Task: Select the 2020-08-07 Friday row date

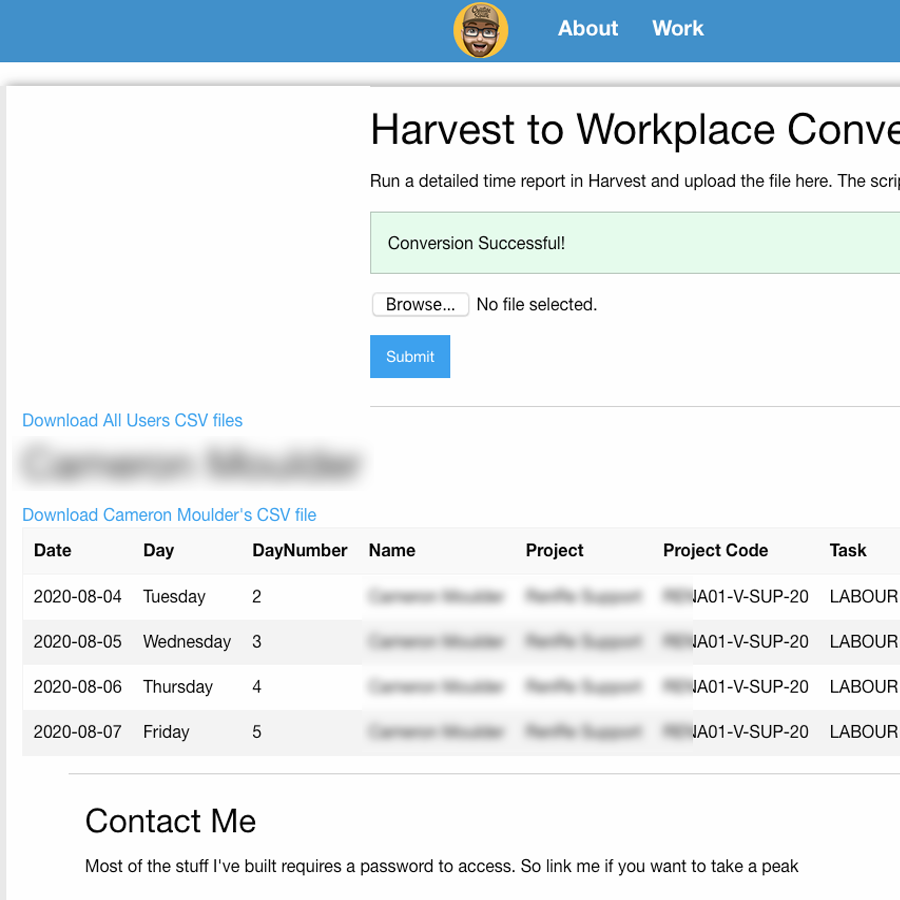Action: (77, 732)
